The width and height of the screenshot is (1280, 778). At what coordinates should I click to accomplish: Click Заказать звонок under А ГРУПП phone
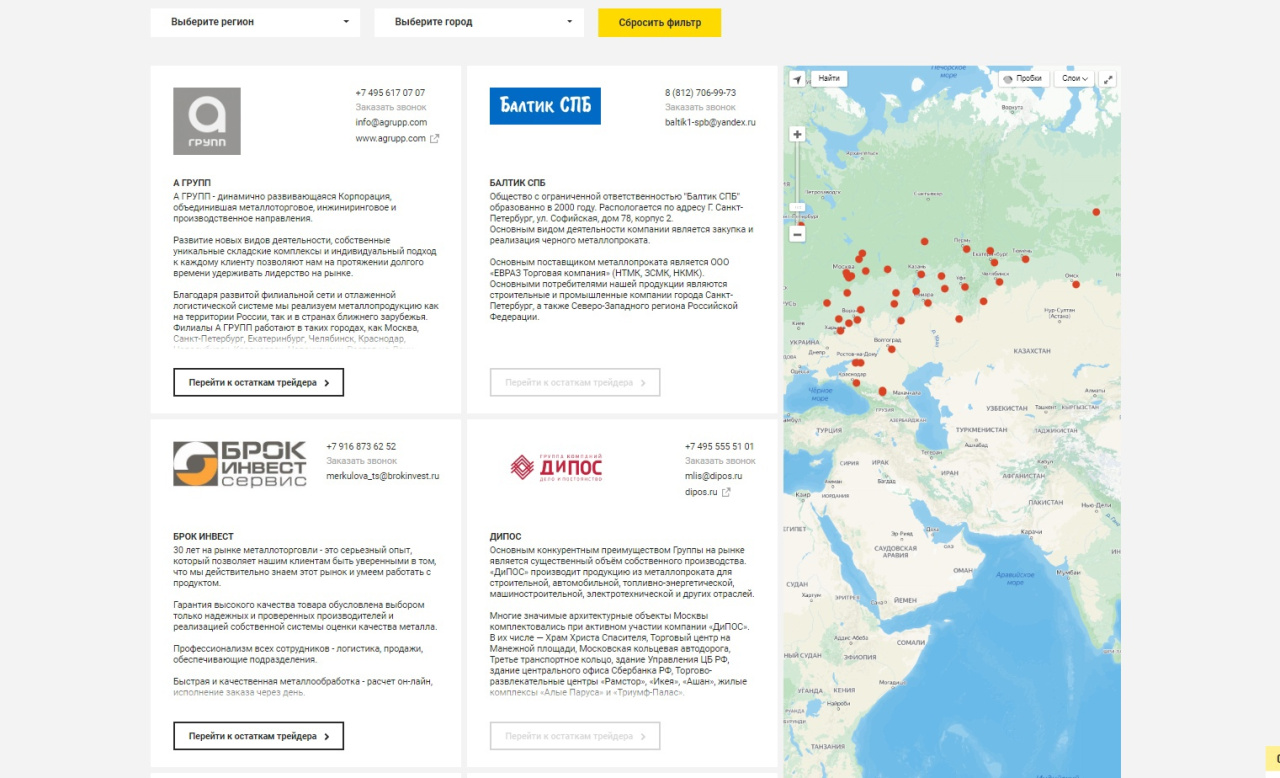coord(391,107)
